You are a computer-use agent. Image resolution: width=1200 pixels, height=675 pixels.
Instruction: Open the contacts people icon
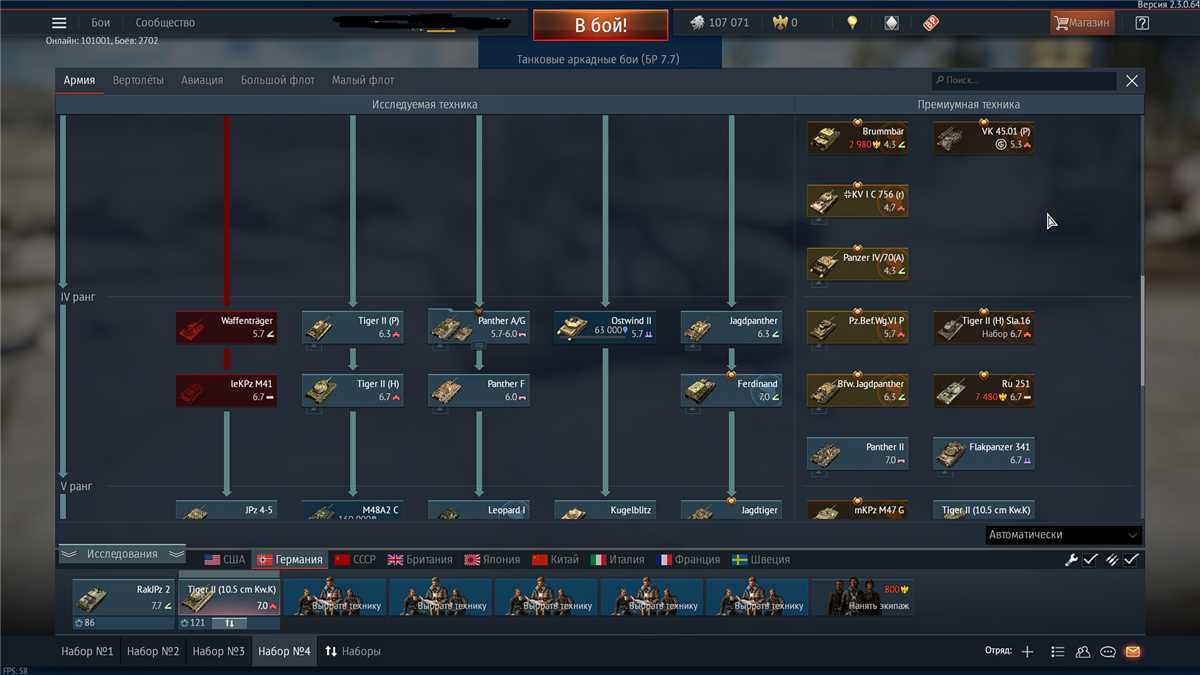pyautogui.click(x=1083, y=652)
